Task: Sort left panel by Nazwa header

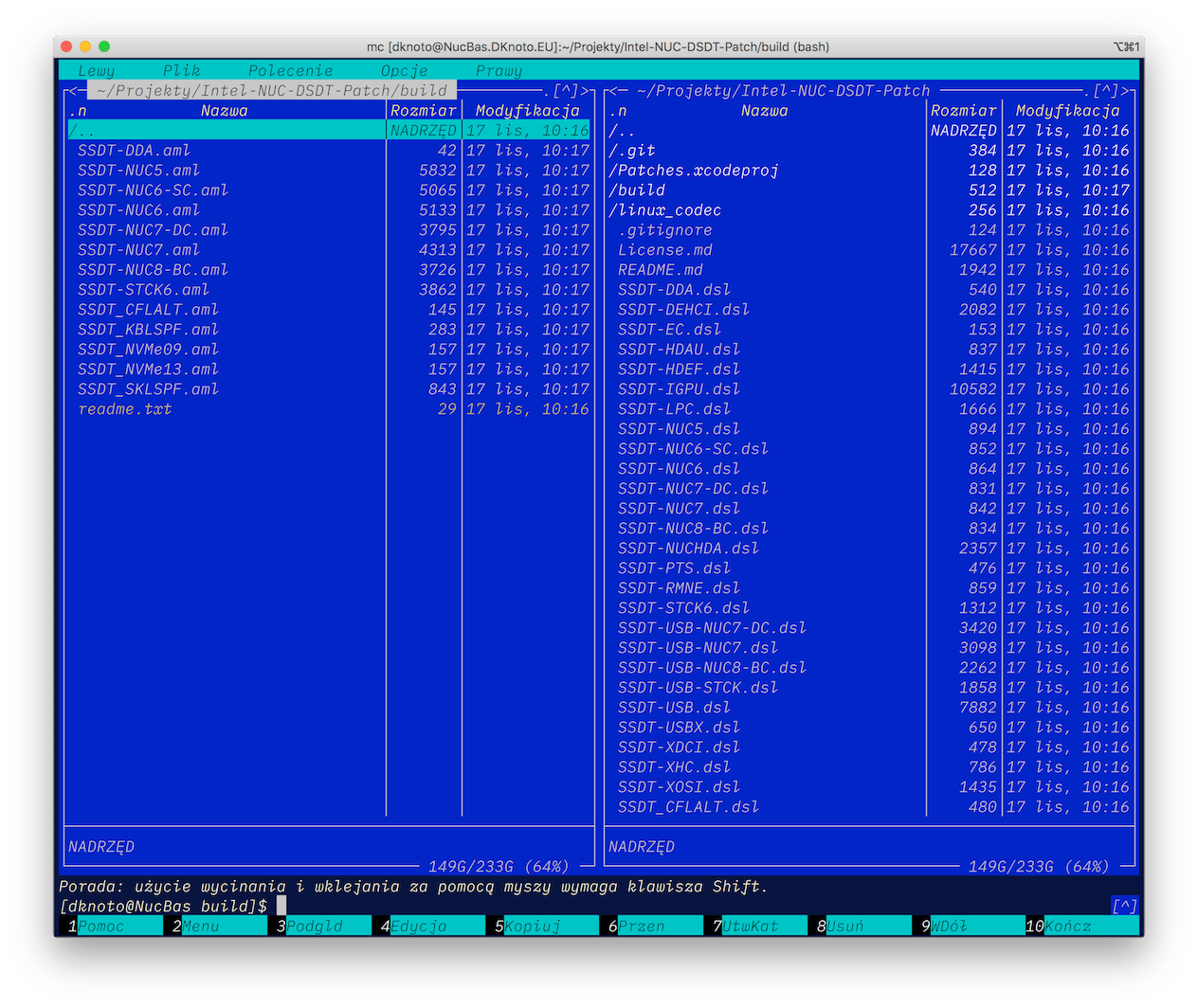Action: click(225, 110)
